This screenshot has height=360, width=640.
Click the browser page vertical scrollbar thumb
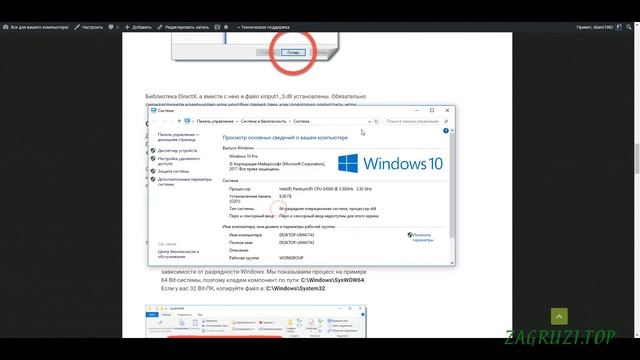click(x=637, y=158)
